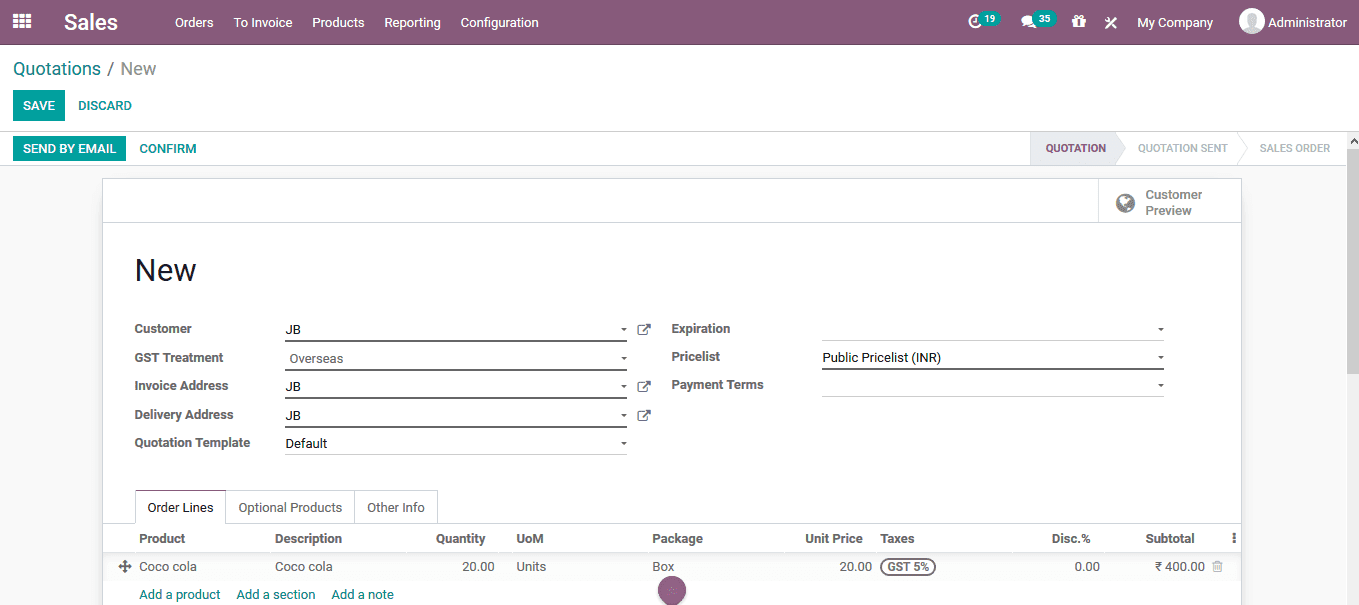Image resolution: width=1359 pixels, height=605 pixels.
Task: Click the Customer Preview globe icon
Action: 1125,203
